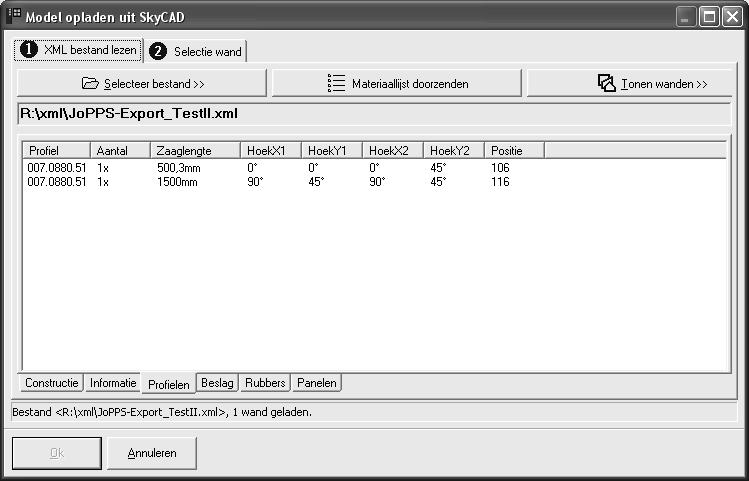Image resolution: width=749 pixels, height=481 pixels.
Task: Click the Positie value 106
Action: pyautogui.click(x=500, y=168)
